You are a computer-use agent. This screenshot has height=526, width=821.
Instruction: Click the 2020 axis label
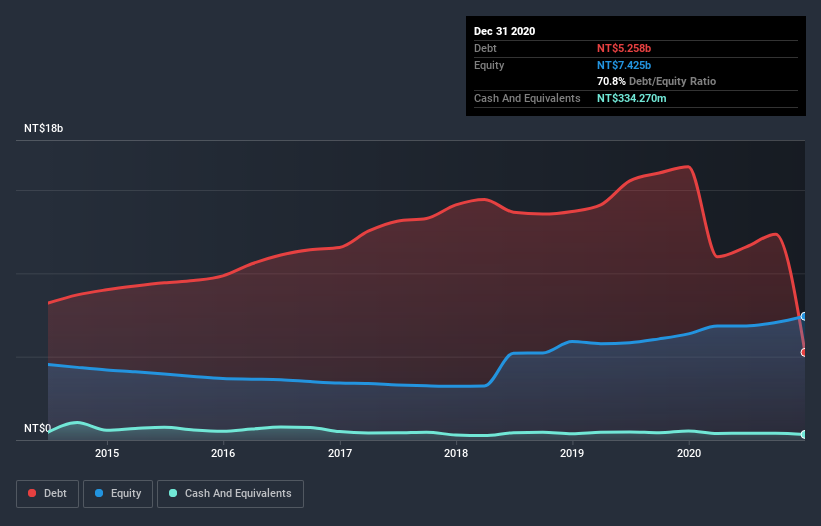click(689, 453)
